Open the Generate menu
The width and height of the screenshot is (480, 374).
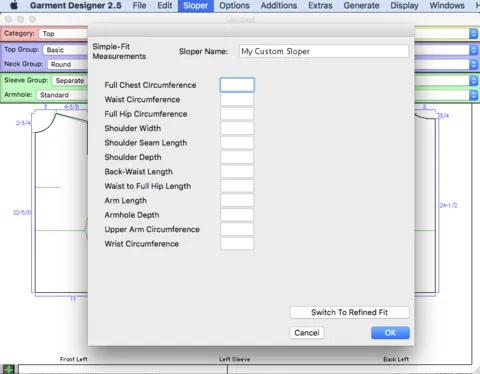361,5
